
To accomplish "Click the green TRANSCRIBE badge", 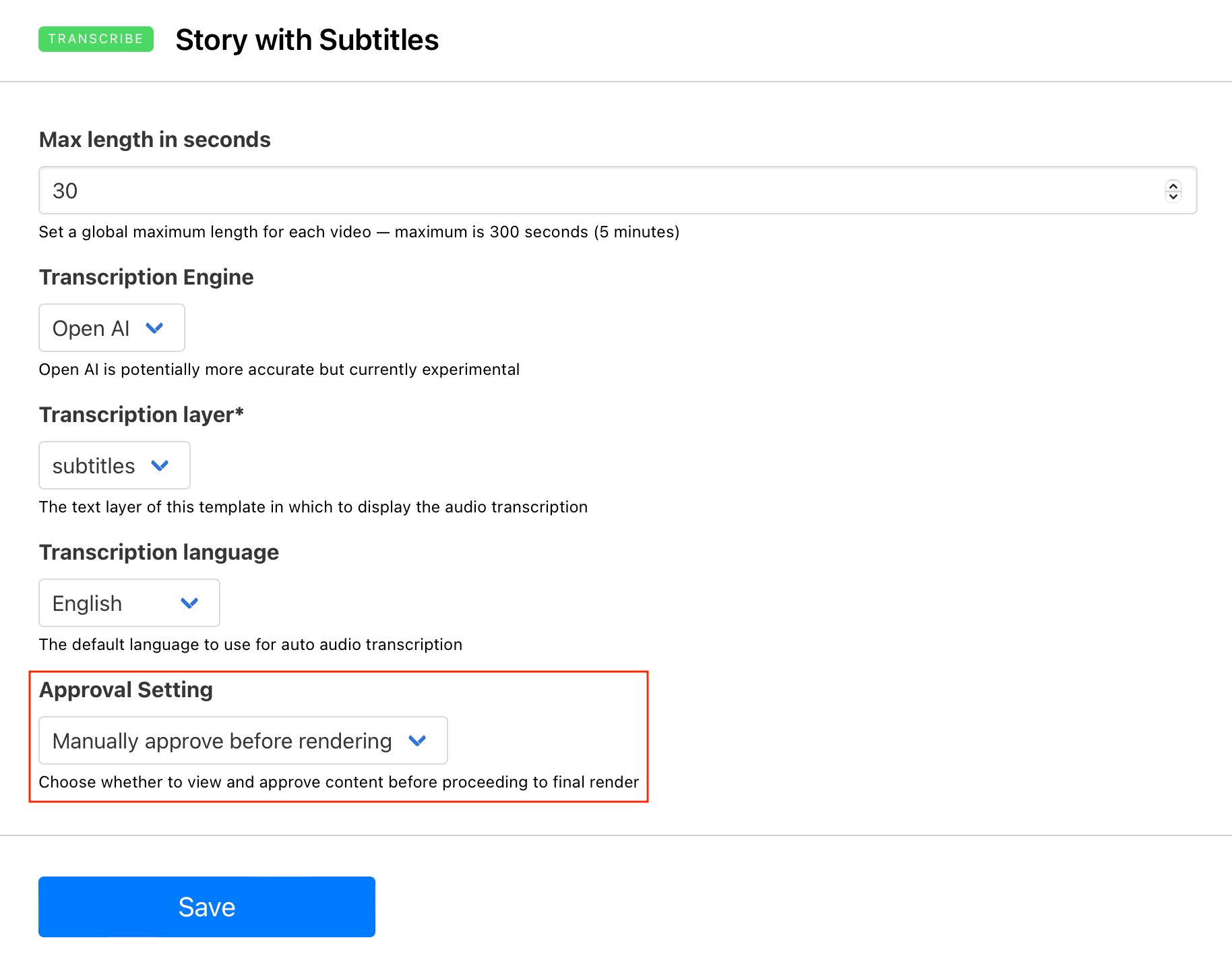I will [x=96, y=39].
